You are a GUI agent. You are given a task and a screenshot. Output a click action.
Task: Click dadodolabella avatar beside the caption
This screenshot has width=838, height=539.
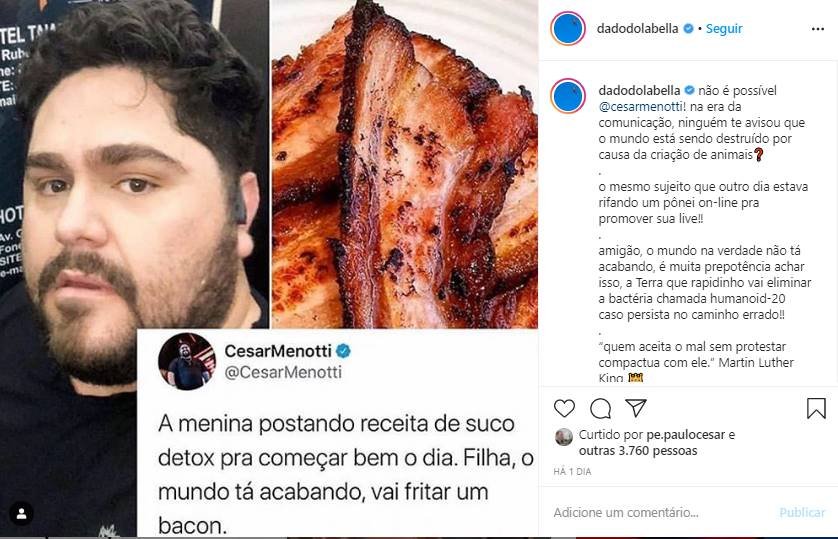[568, 96]
